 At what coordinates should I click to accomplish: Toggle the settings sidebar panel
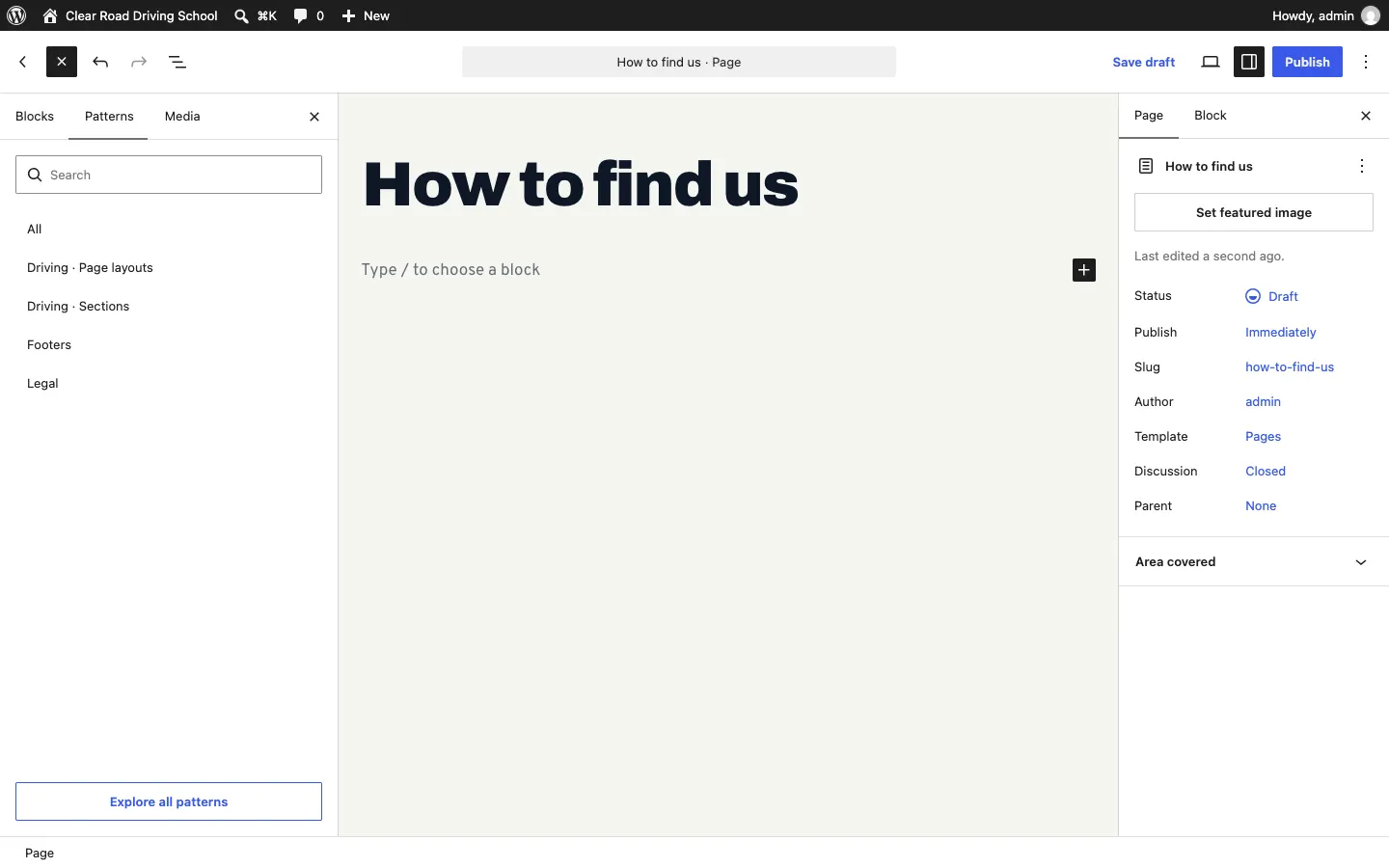tap(1249, 62)
